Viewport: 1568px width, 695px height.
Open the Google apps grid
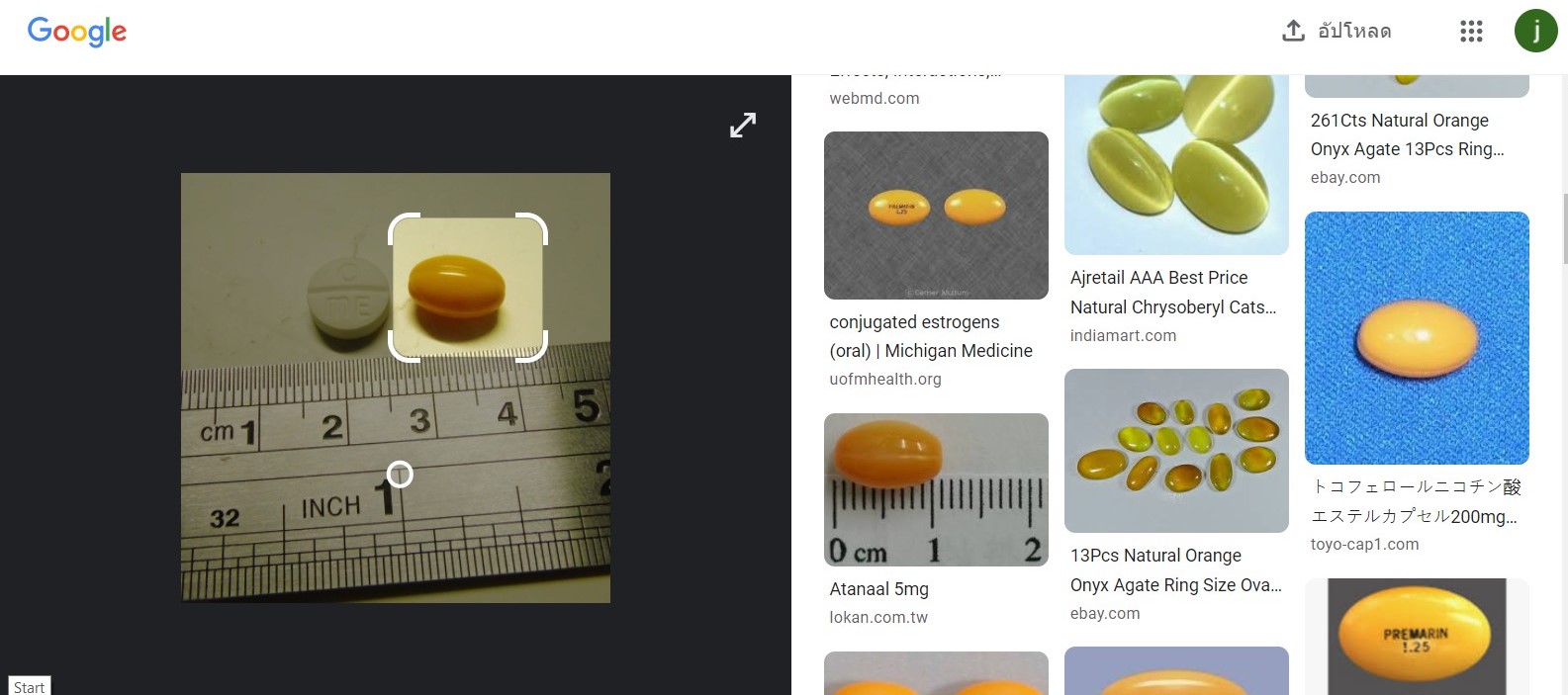[x=1471, y=32]
